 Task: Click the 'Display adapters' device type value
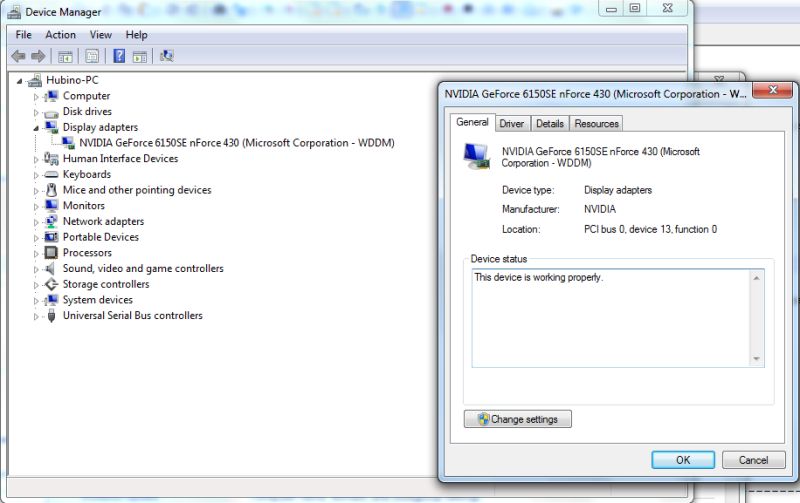(618, 190)
